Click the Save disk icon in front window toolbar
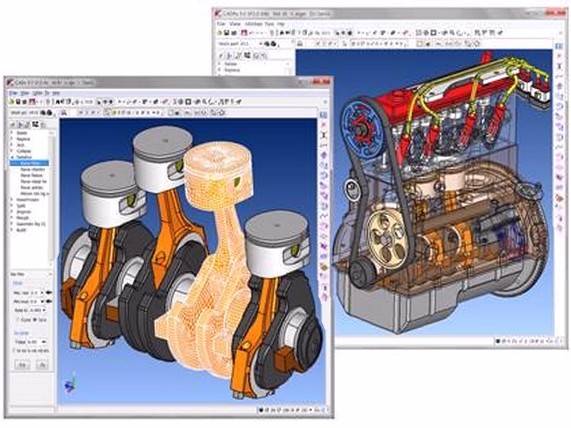This screenshot has width=571, height=428. coord(18,102)
